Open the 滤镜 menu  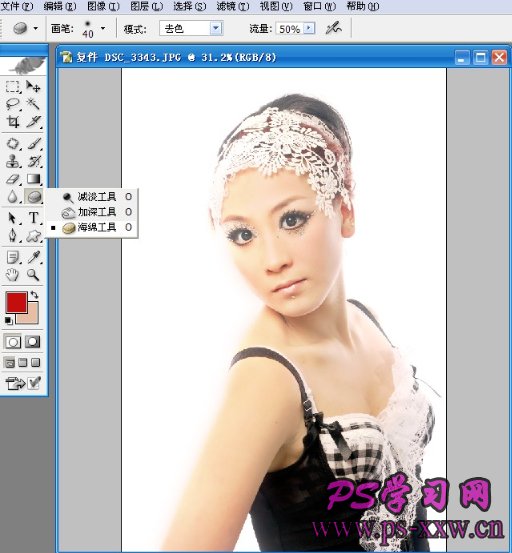[233, 6]
